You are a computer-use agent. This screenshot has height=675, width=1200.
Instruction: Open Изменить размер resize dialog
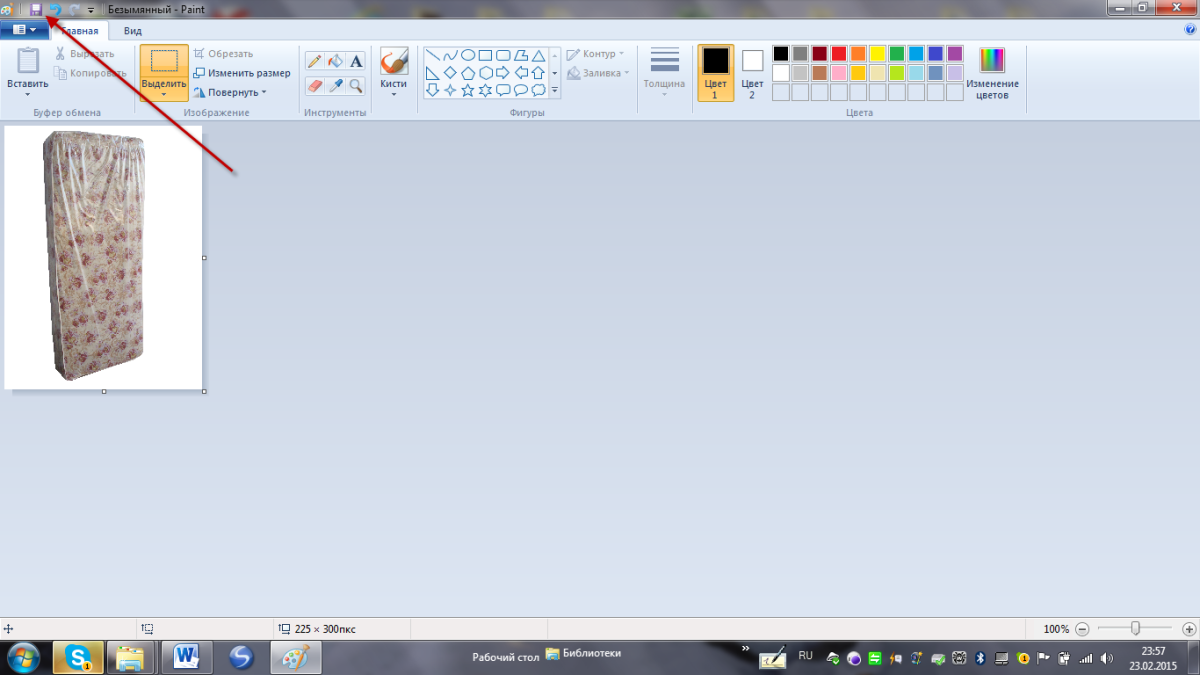(242, 73)
